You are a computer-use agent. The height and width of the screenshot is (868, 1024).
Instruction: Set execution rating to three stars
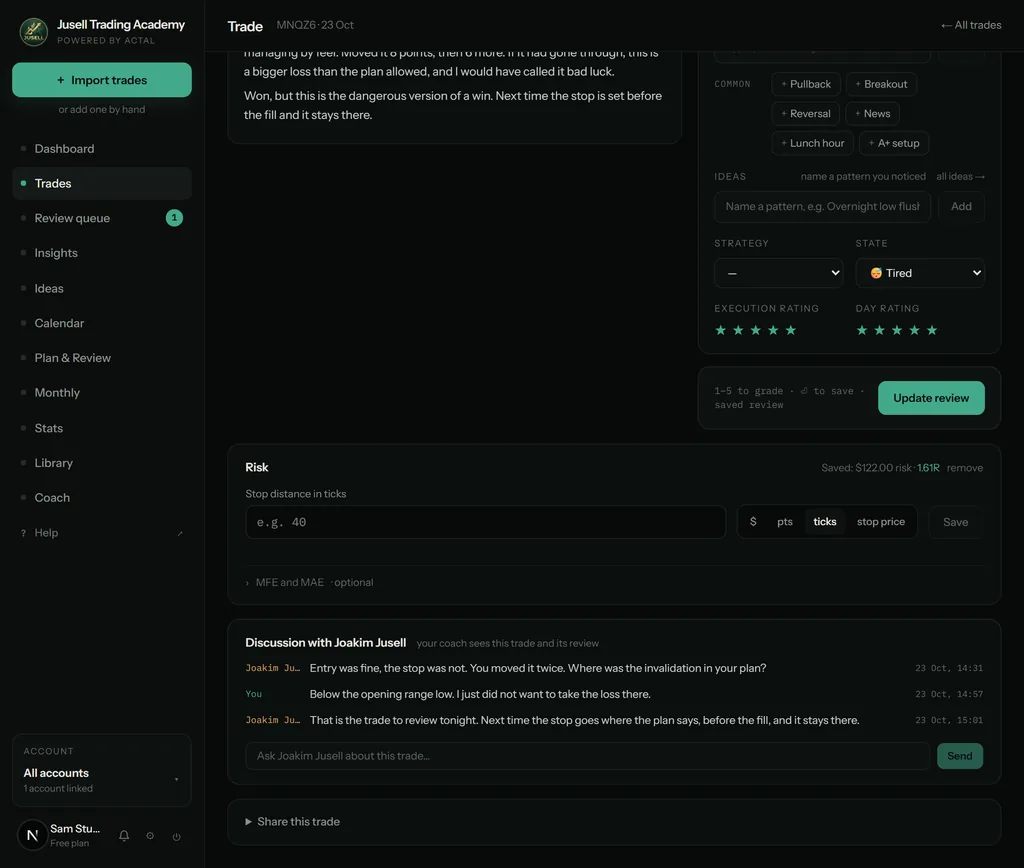pos(756,330)
